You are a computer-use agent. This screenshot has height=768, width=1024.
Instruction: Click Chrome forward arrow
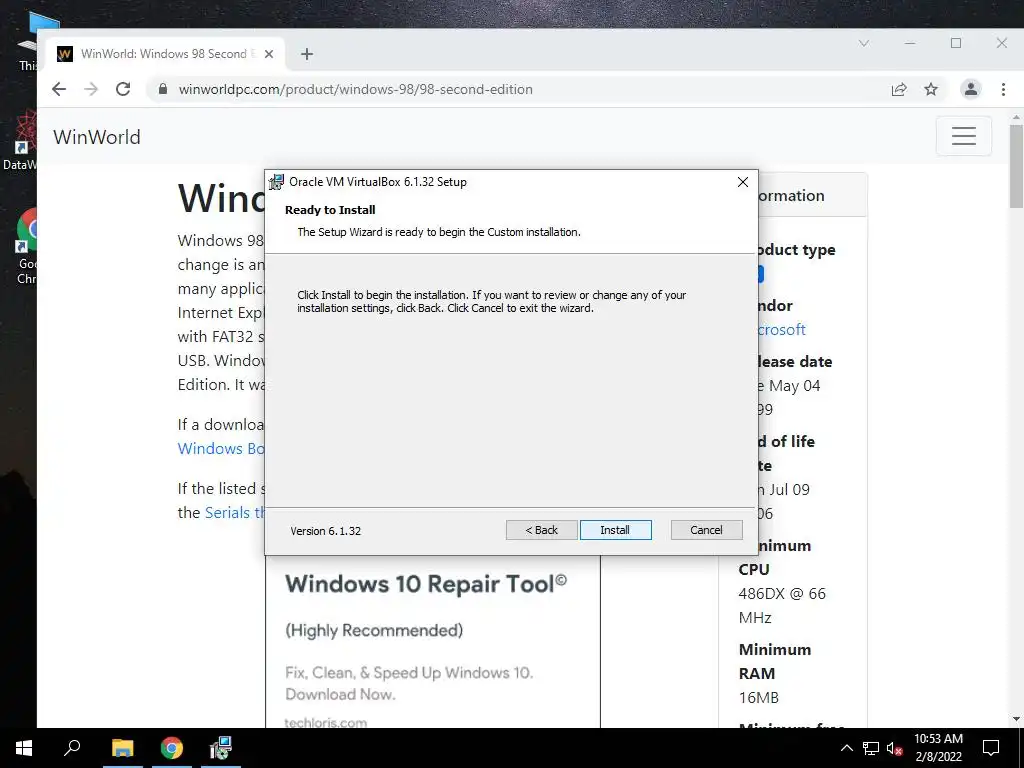pos(91,89)
